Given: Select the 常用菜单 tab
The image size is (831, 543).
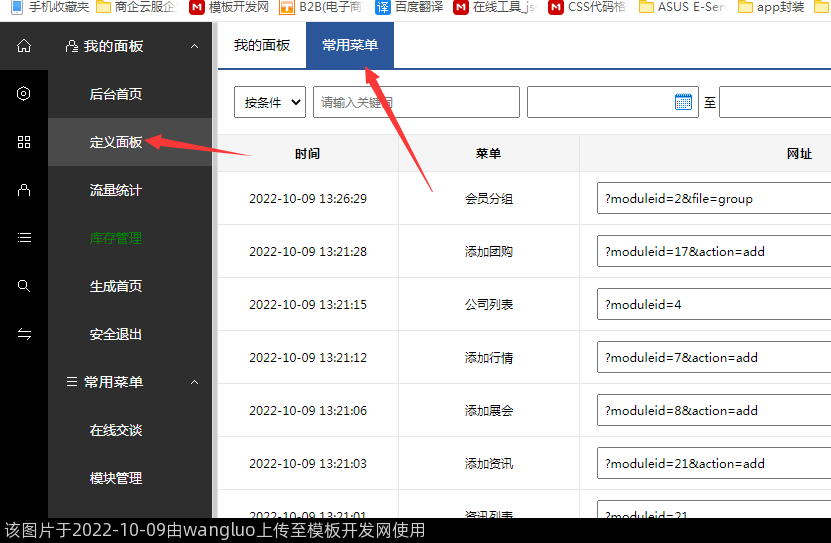Looking at the screenshot, I should (350, 45).
